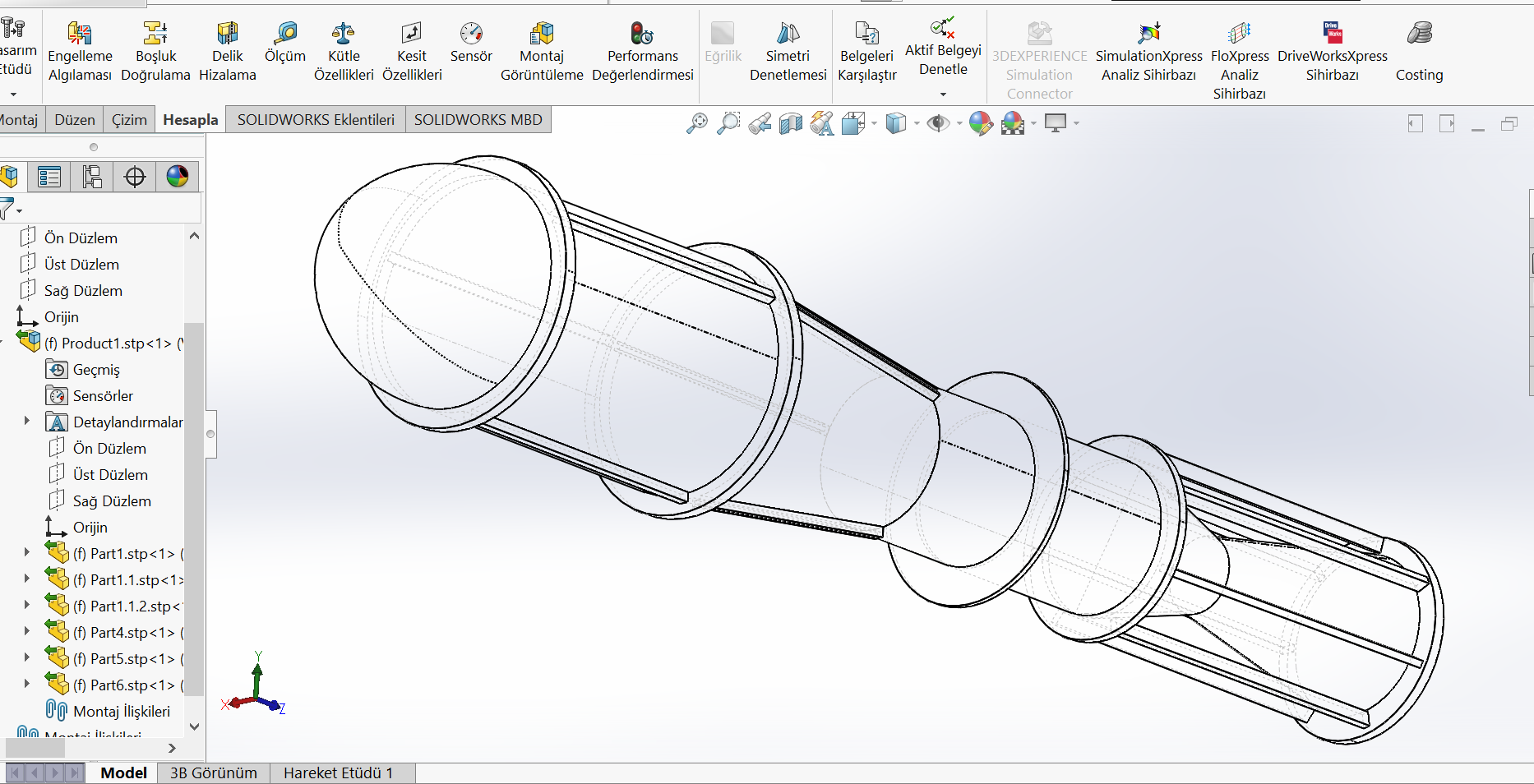Open DriveWorksXpress Sihirbazı
This screenshot has width=1534, height=784.
[x=1333, y=52]
